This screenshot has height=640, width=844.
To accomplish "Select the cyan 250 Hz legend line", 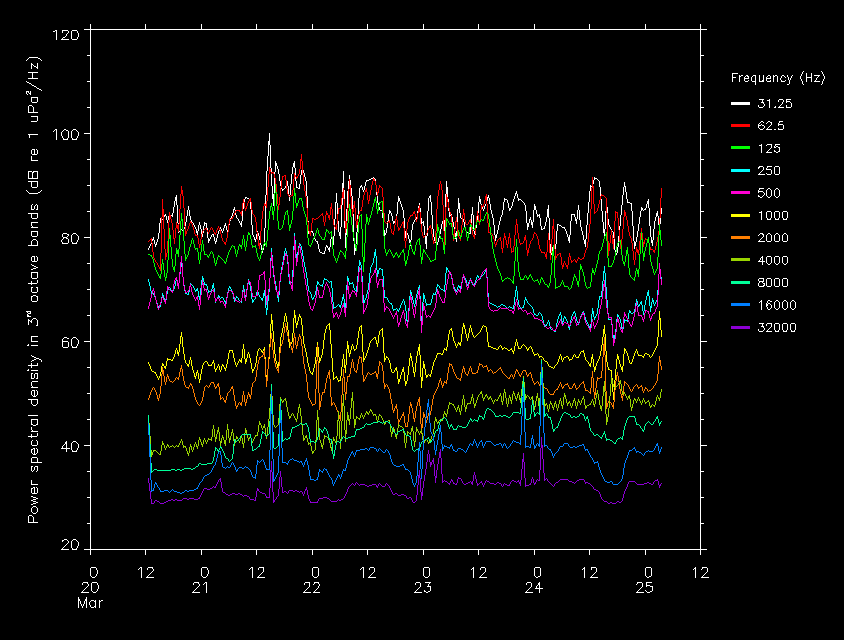I will 740,171.
